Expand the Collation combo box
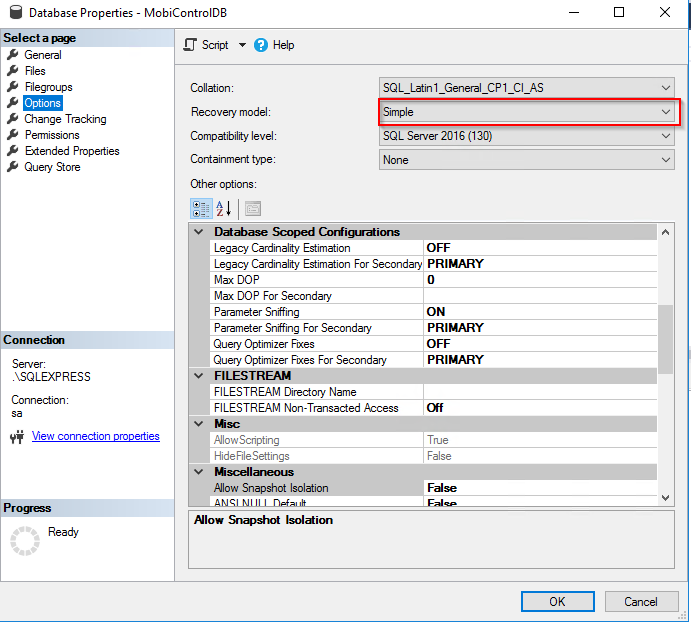The height and width of the screenshot is (624, 691). 666,88
